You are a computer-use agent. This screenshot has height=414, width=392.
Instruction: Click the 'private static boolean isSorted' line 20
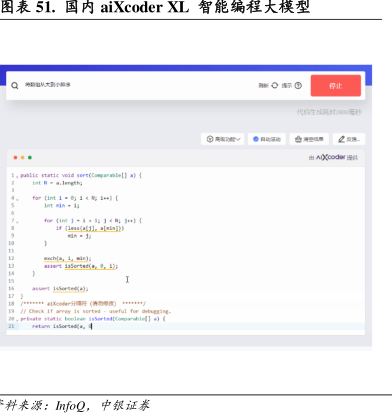(93, 319)
